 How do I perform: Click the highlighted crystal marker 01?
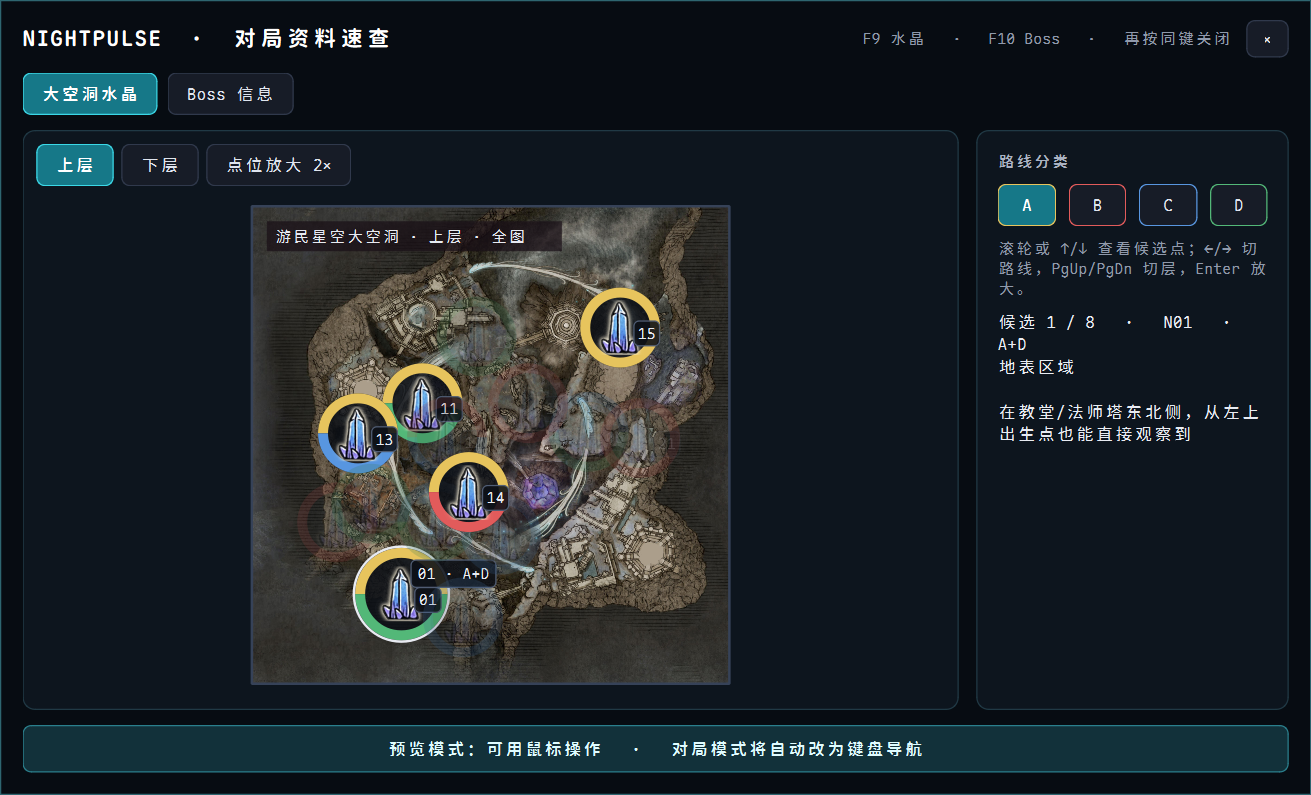coord(401,594)
